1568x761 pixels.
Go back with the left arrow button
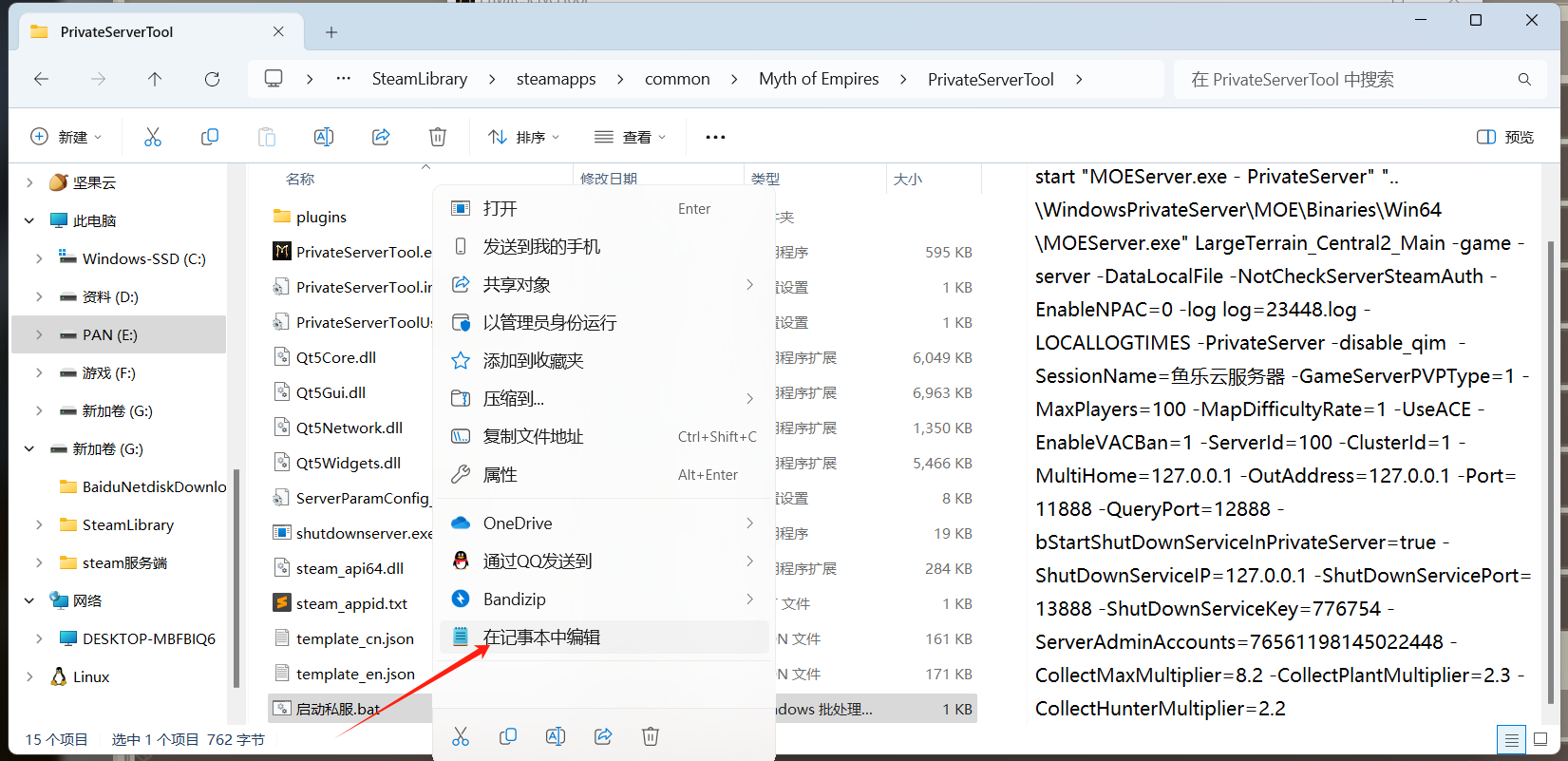coord(41,79)
